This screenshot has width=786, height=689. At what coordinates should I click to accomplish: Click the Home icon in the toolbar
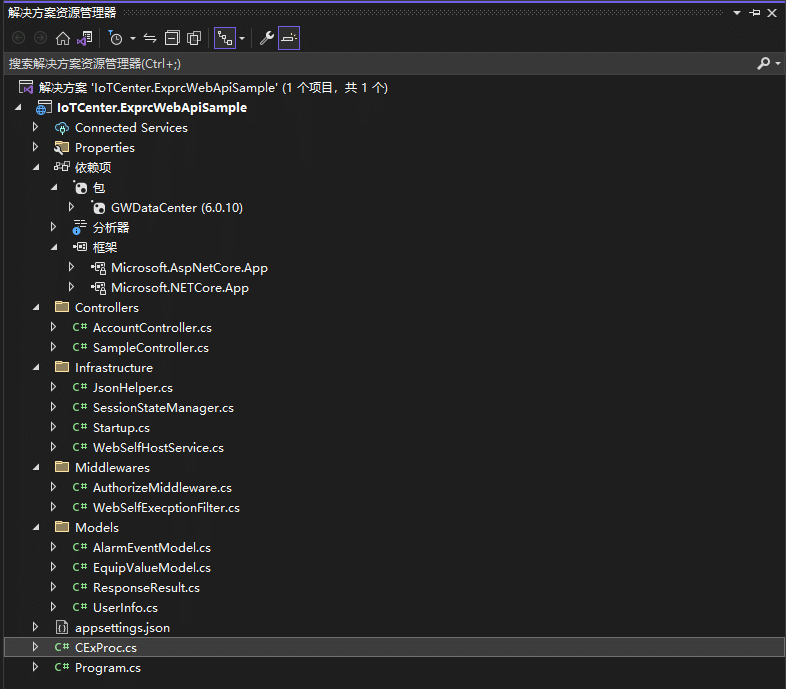tap(63, 38)
